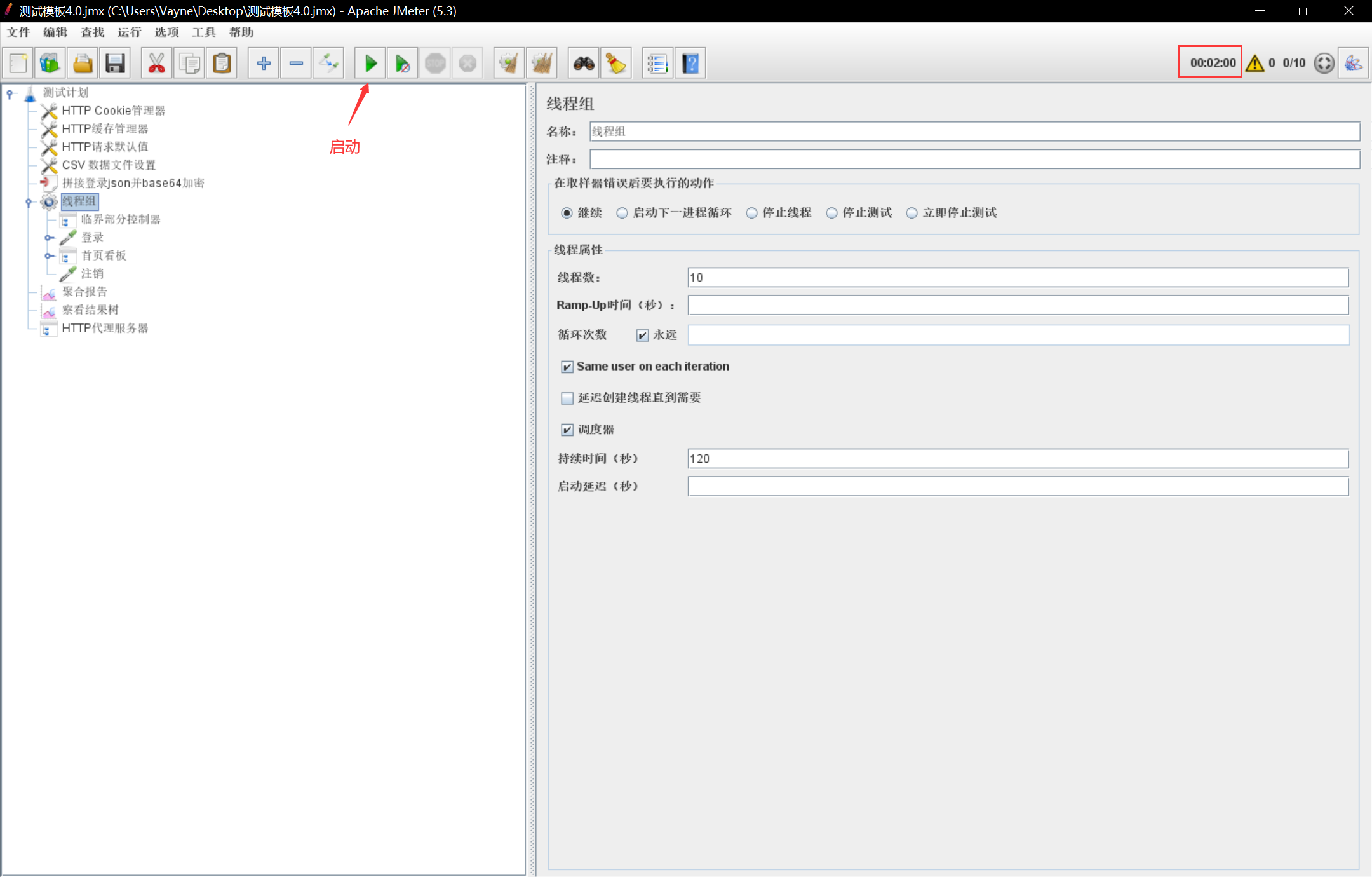Click Start no pauses button
Image resolution: width=1372 pixels, height=877 pixels.
403,63
